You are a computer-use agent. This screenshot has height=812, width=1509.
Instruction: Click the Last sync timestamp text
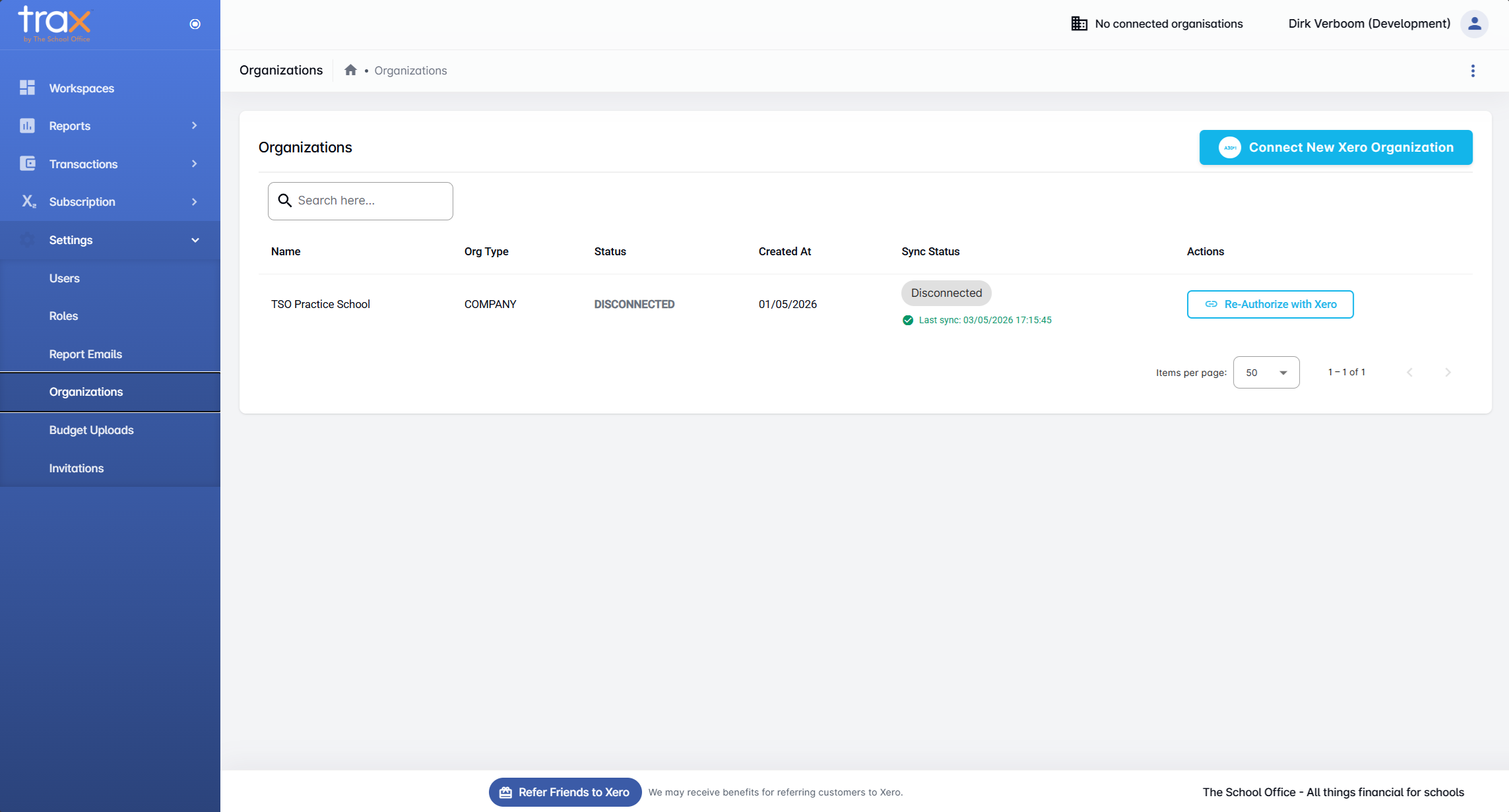point(985,320)
